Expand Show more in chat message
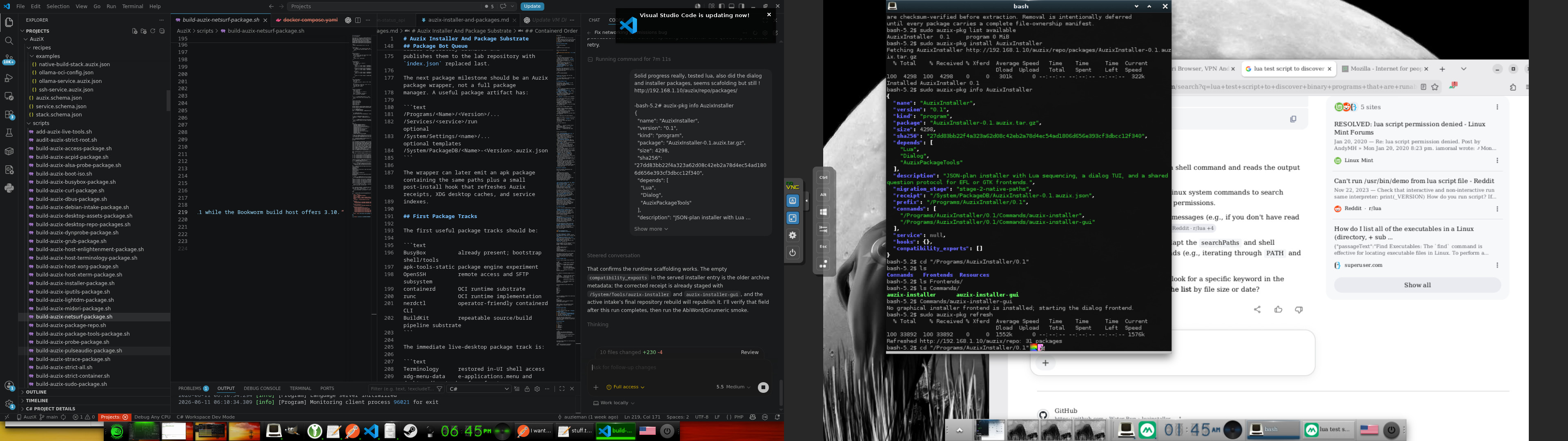The width and height of the screenshot is (1568, 441). (x=651, y=229)
